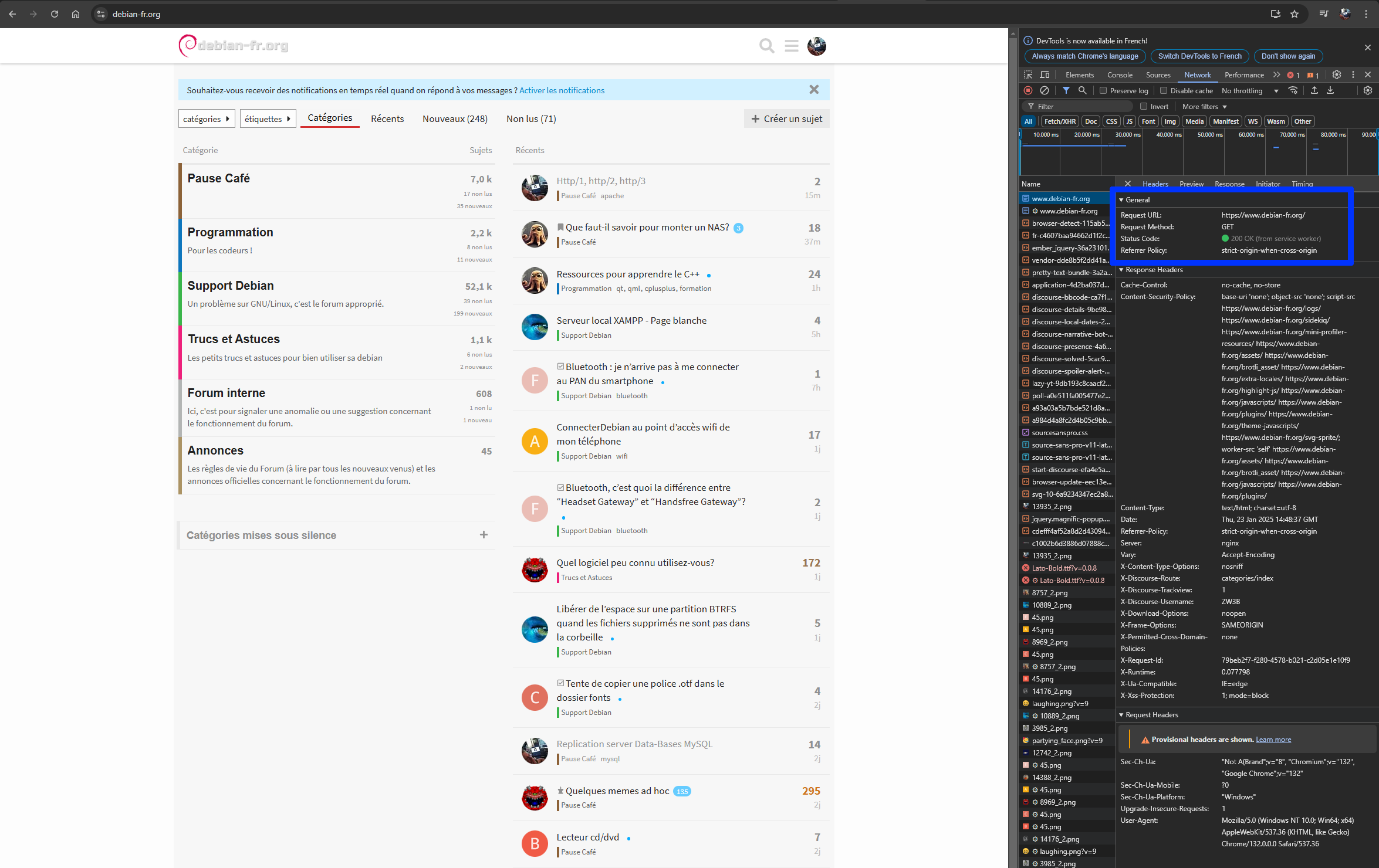
Task: Open the forum hamburger menu
Action: pyautogui.click(x=792, y=46)
